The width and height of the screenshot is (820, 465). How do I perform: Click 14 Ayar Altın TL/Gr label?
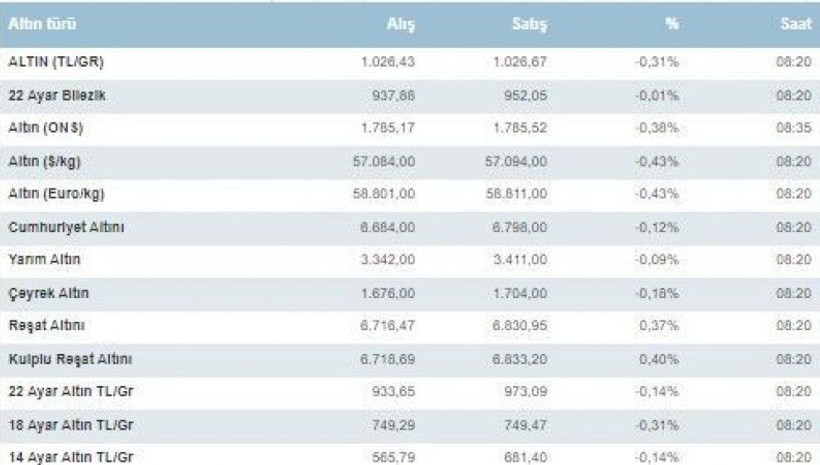70,457
